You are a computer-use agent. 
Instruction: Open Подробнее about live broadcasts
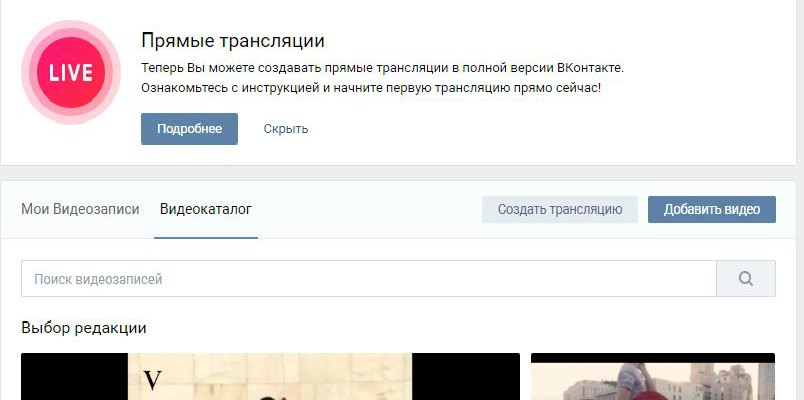[189, 129]
